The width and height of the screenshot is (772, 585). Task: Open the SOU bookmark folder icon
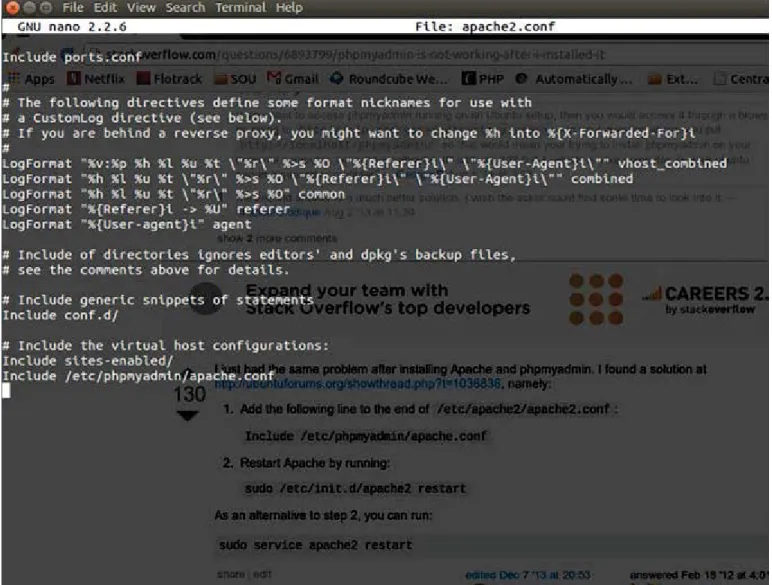point(221,79)
